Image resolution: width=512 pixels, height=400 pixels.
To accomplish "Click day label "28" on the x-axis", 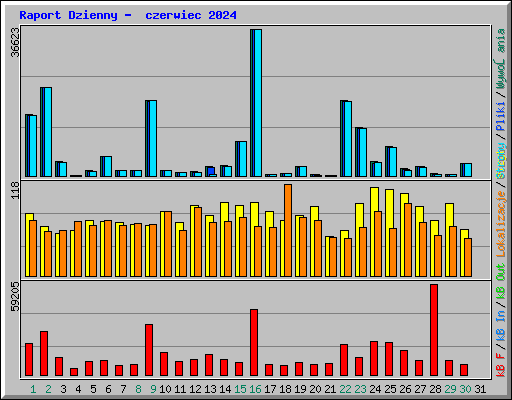I will pos(435,389).
